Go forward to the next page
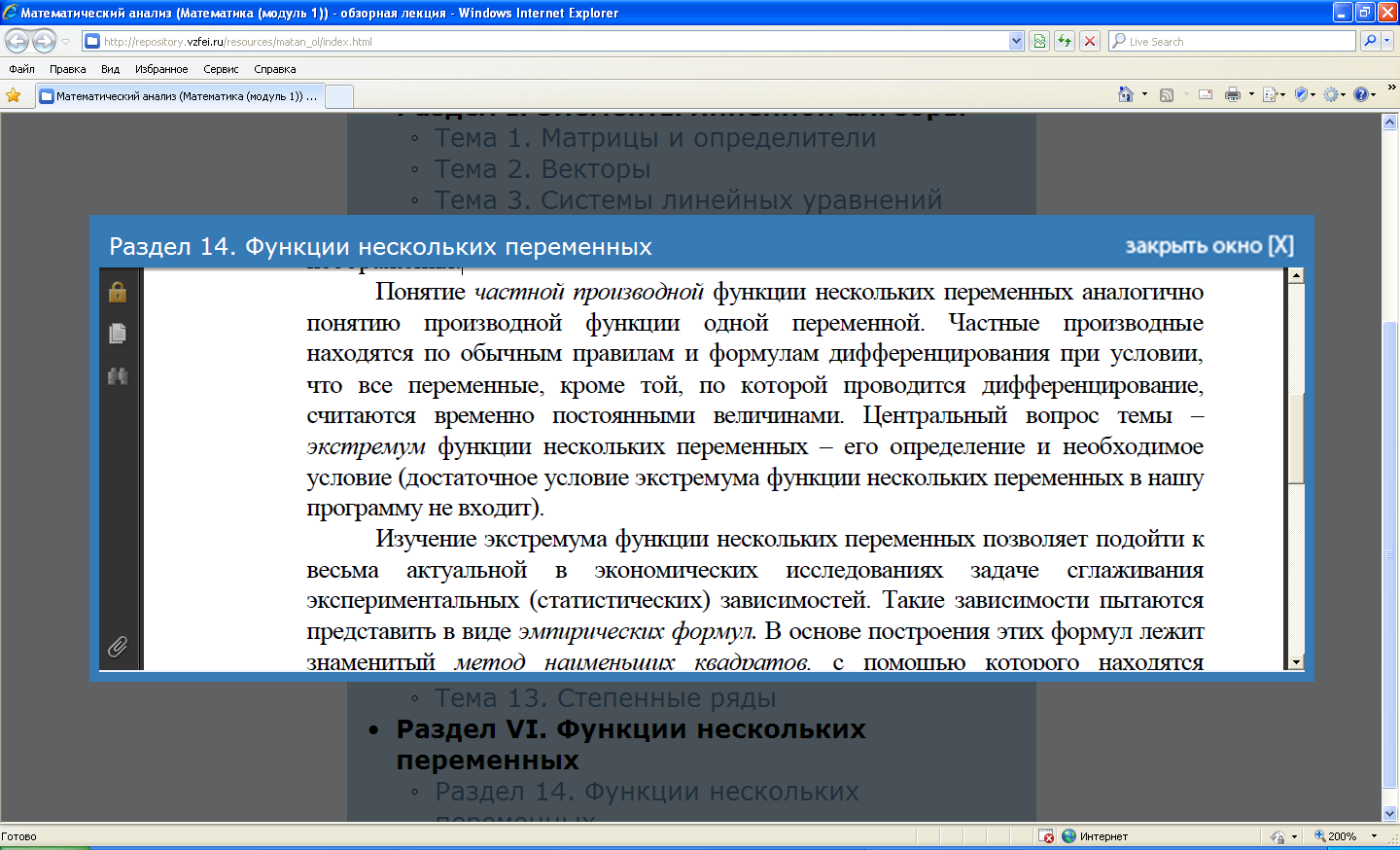The image size is (1400, 850). coord(44,41)
